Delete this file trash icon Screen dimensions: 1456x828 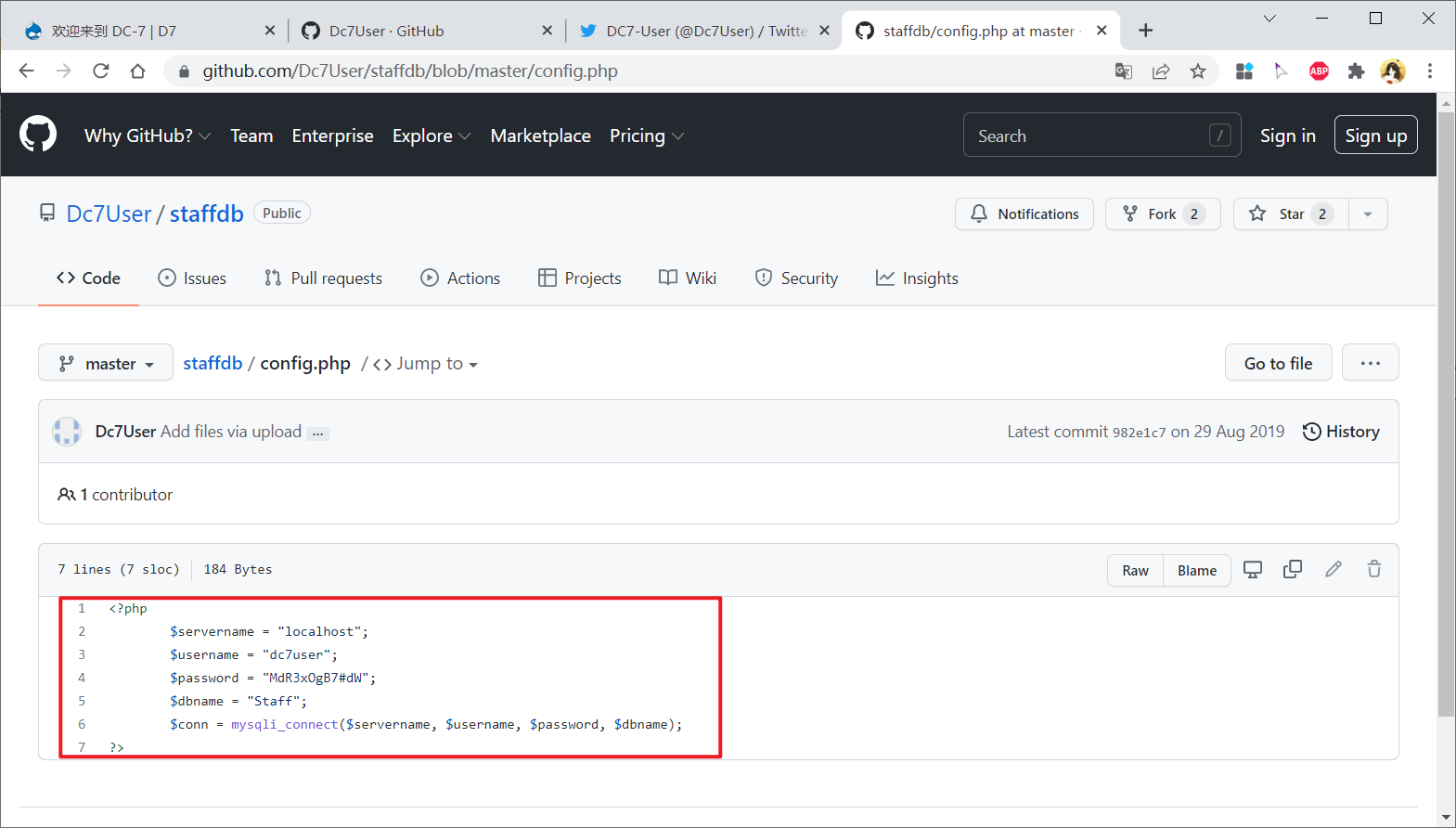[x=1374, y=570]
